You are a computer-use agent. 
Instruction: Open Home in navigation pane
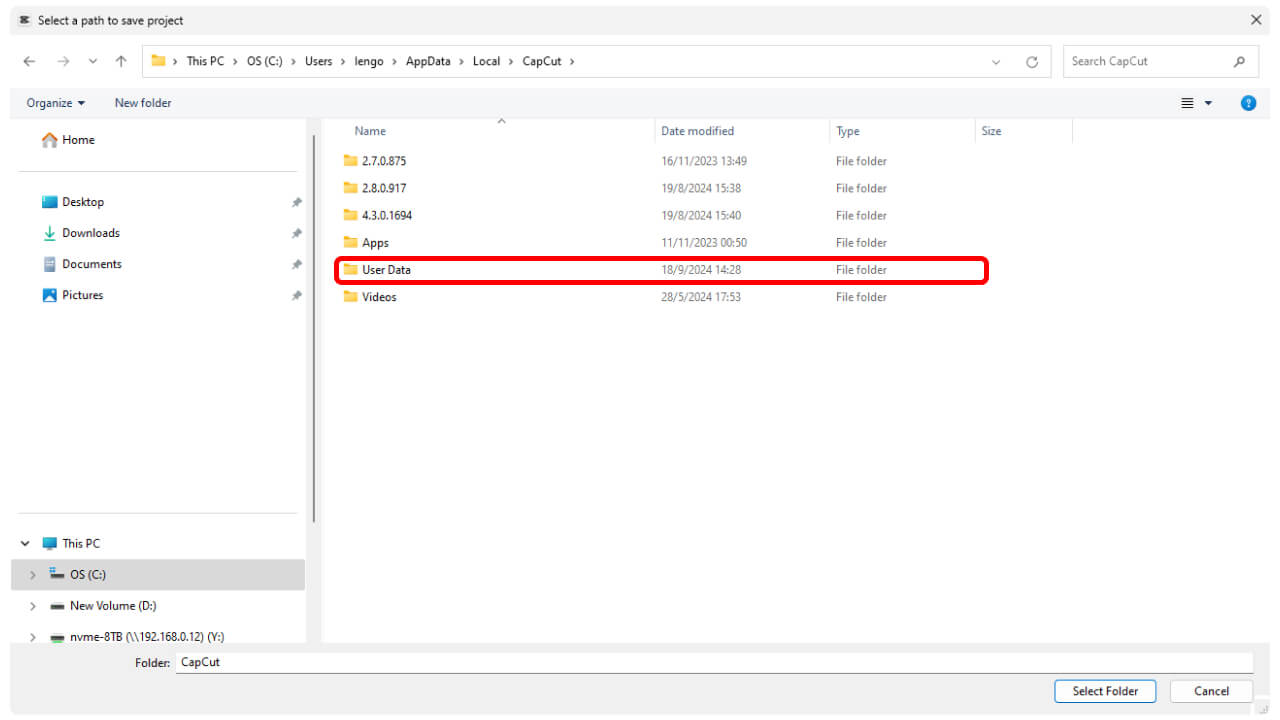pos(69,140)
